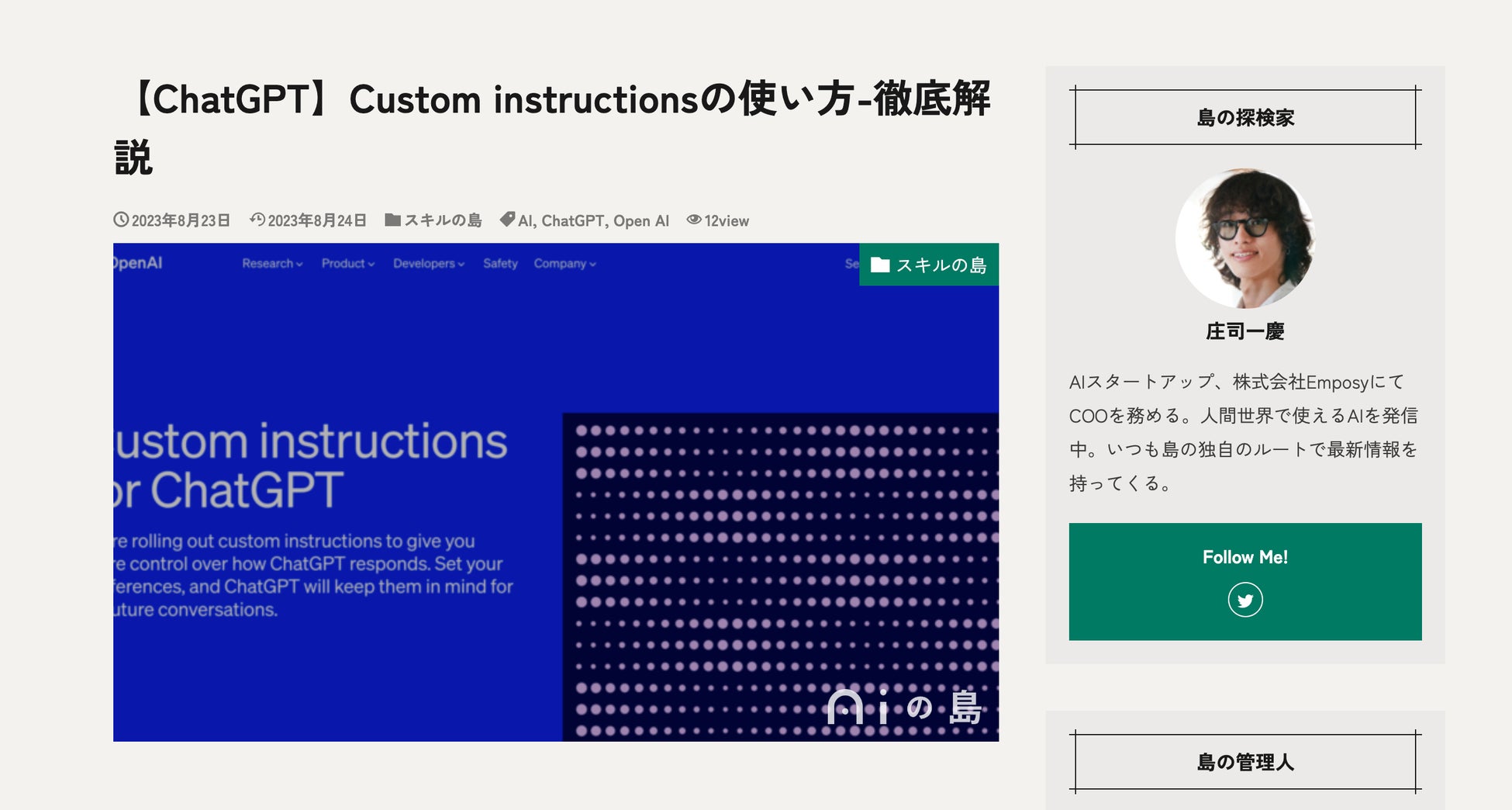Click the author bio paragraph text

click(1244, 432)
